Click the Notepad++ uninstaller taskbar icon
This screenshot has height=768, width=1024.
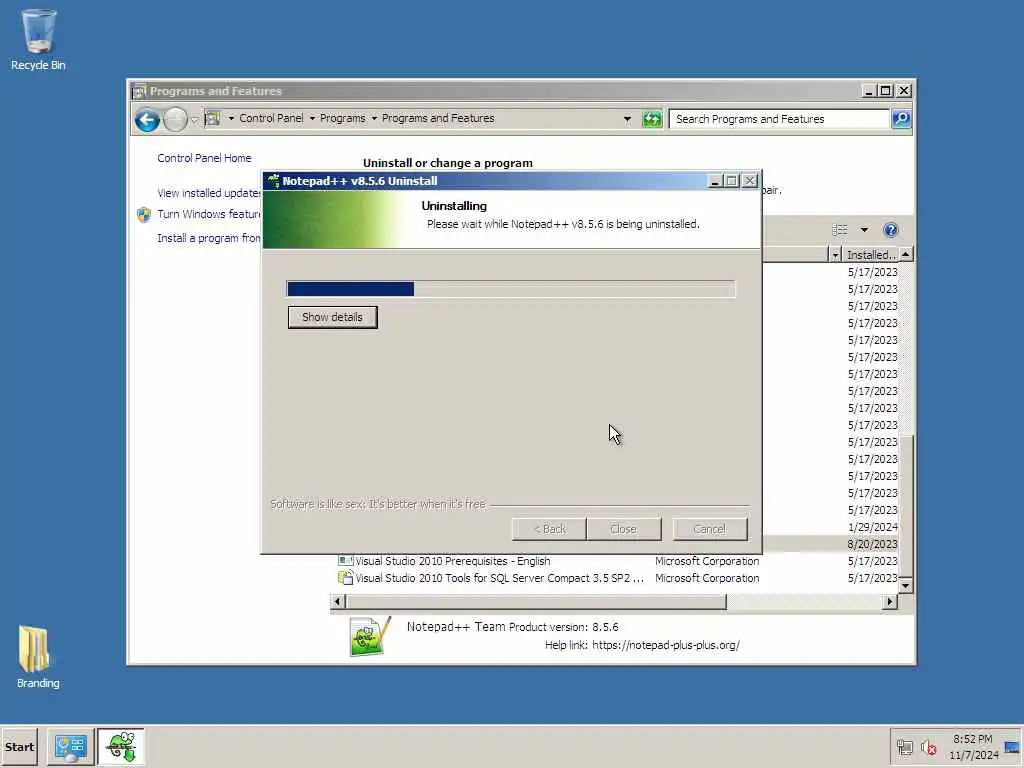click(121, 746)
